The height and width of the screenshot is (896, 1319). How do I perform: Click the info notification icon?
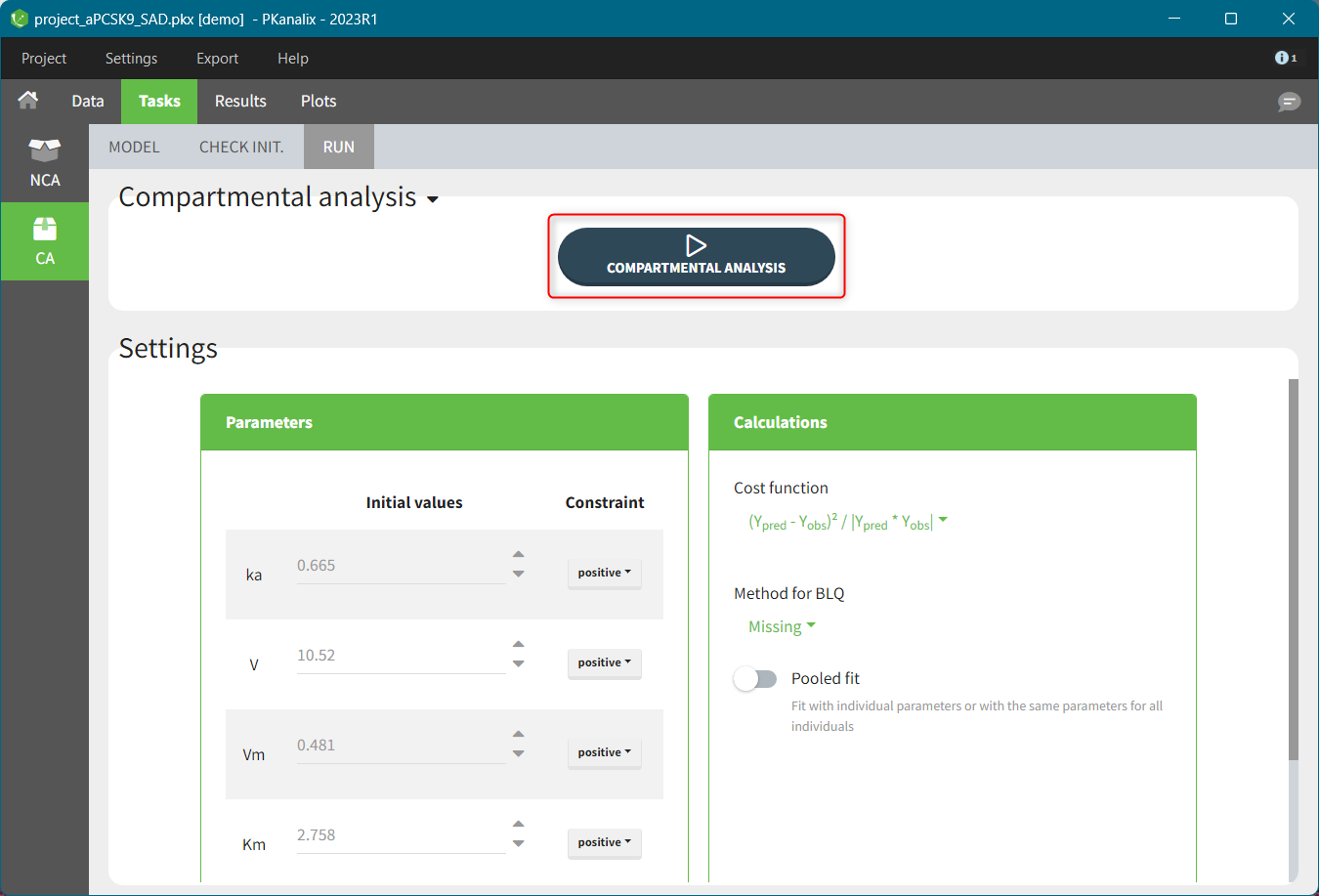(x=1285, y=59)
